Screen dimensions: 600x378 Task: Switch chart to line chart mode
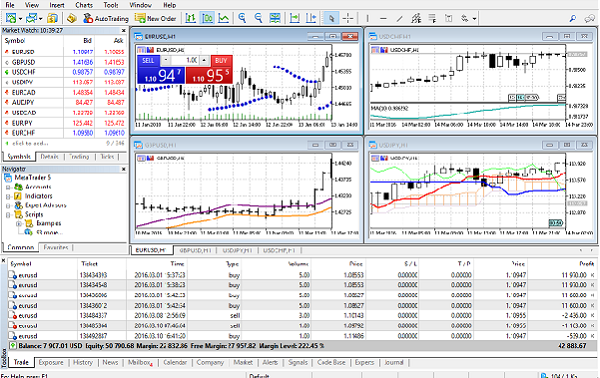point(223,18)
